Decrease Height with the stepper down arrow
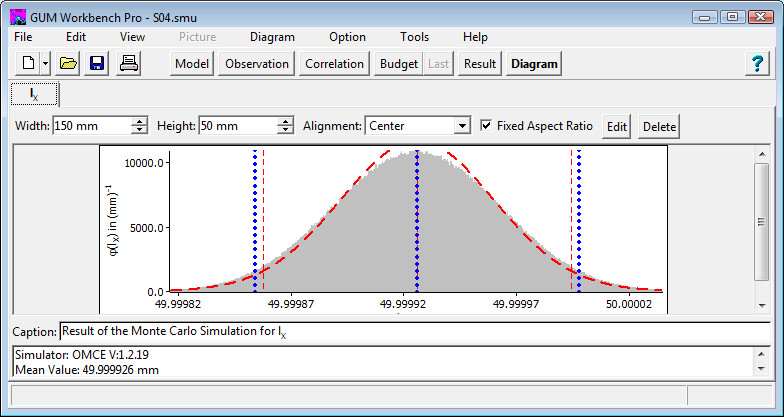Viewport: 784px width, 417px height. coord(286,131)
